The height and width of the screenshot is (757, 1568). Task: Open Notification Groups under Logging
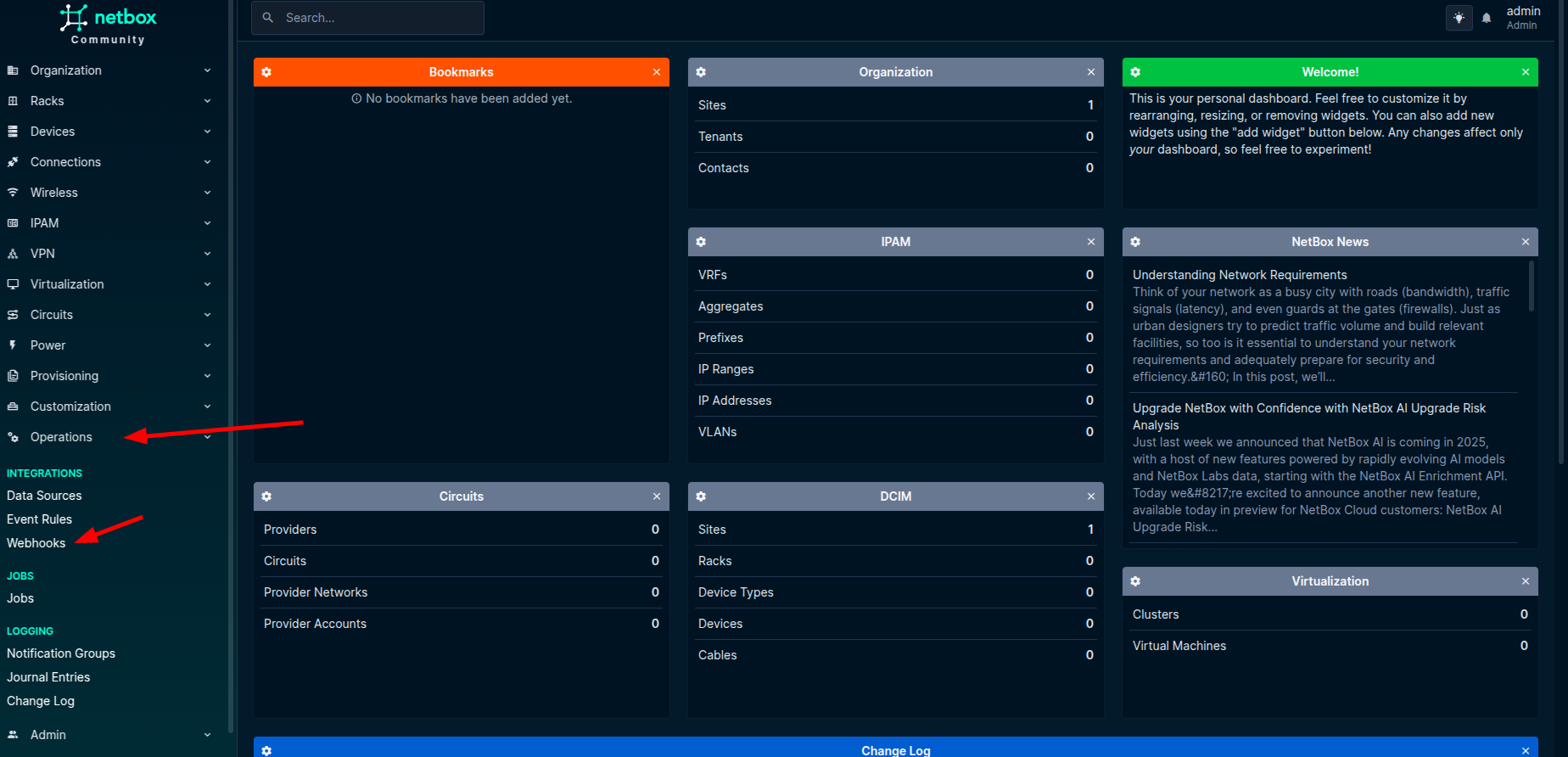point(61,653)
